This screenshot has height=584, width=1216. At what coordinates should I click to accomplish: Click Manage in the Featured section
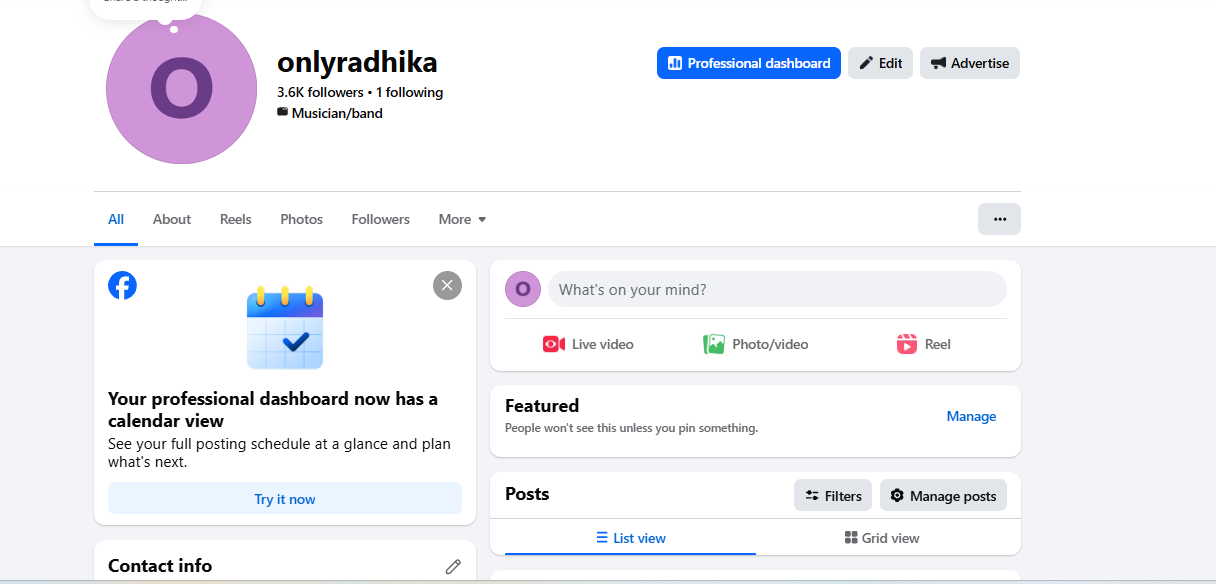[971, 416]
